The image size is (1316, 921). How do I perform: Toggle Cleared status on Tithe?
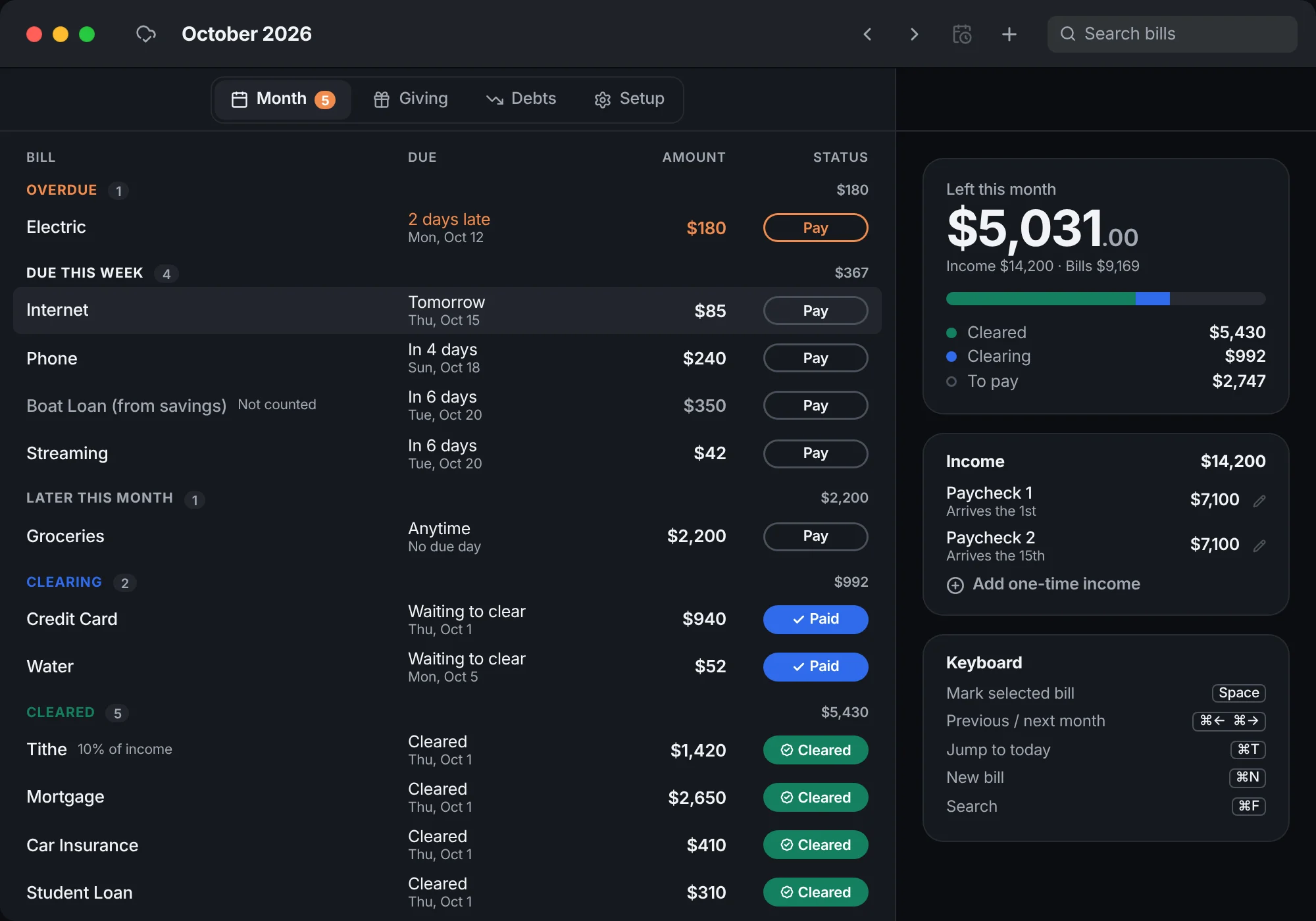point(815,750)
